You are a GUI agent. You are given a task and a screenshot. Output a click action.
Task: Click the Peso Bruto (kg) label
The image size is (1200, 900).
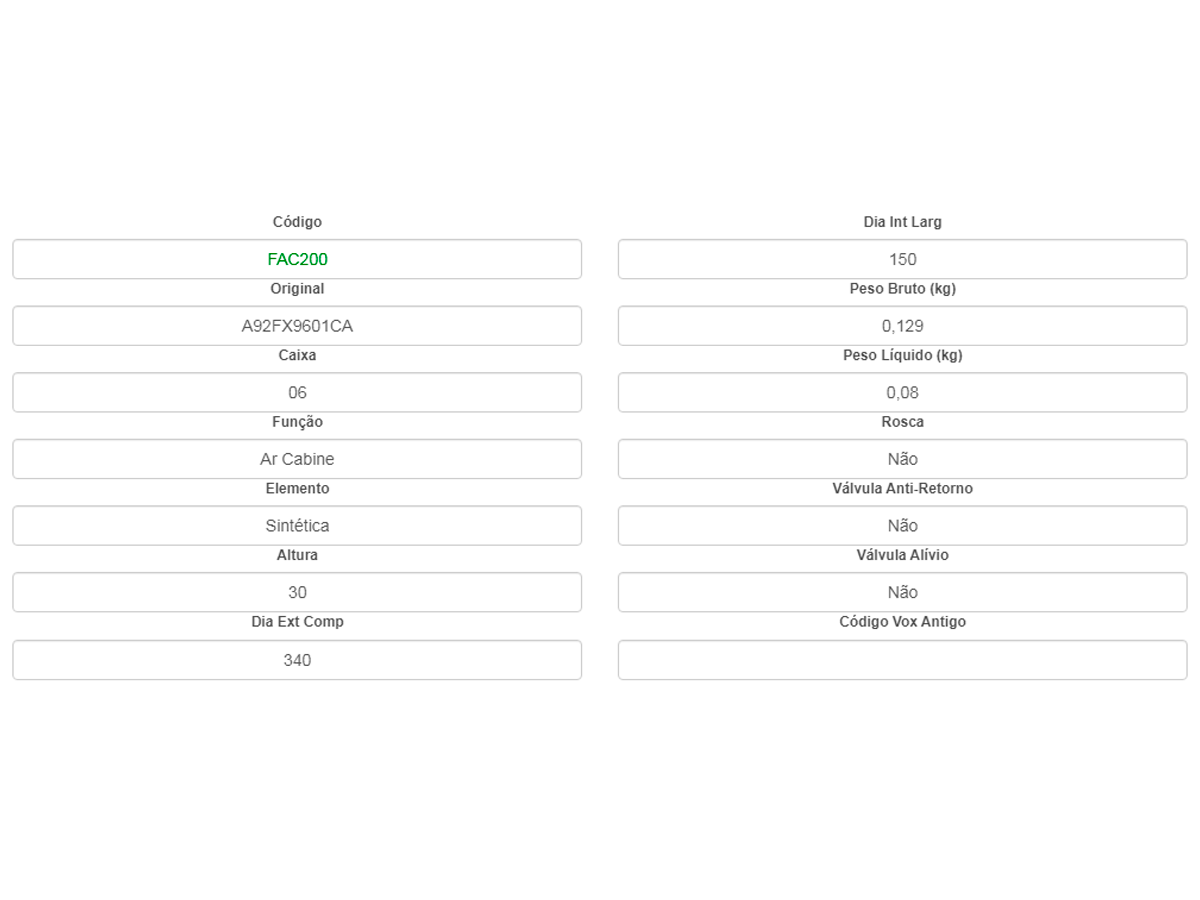(x=902, y=289)
